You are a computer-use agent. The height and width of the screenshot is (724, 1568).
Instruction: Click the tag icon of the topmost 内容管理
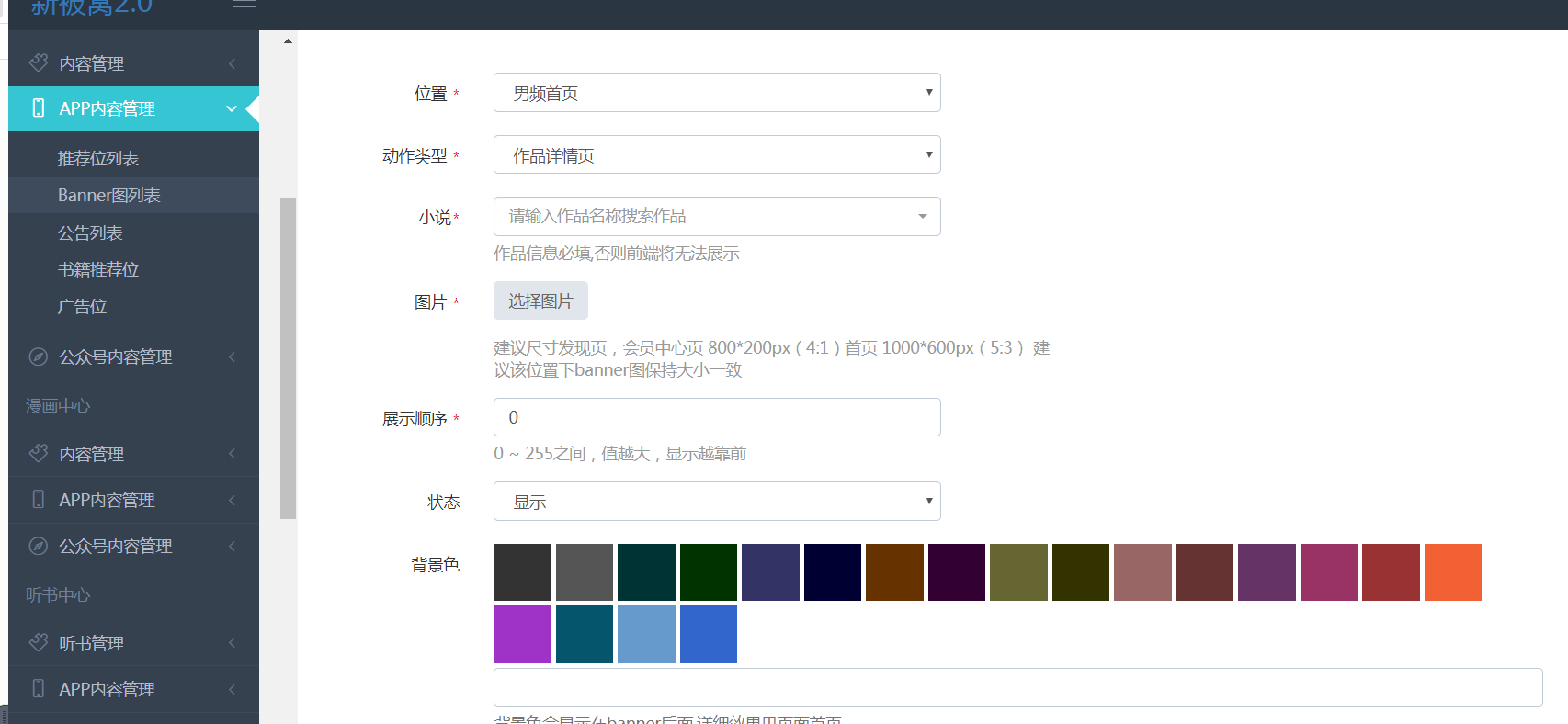click(x=38, y=62)
